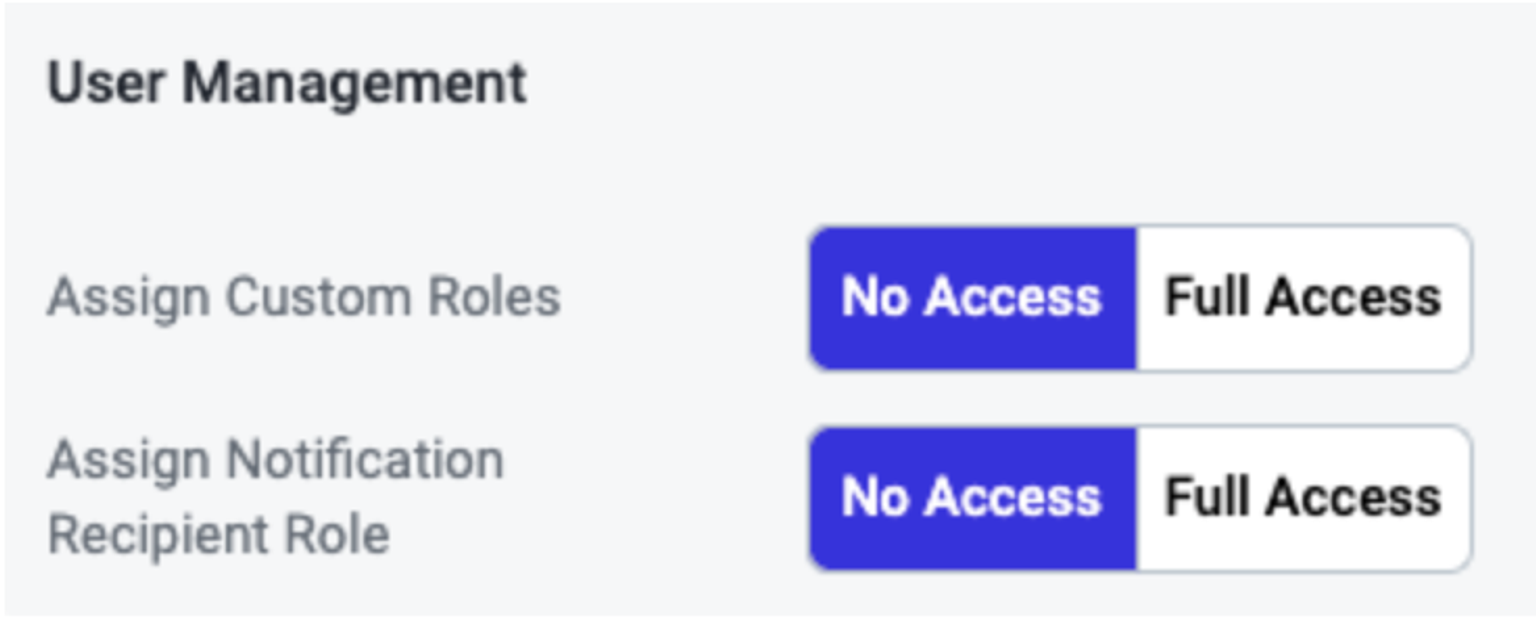Image resolution: width=1536 pixels, height=626 pixels.
Task: Click the Assign Custom Roles label
Action: pyautogui.click(x=304, y=298)
